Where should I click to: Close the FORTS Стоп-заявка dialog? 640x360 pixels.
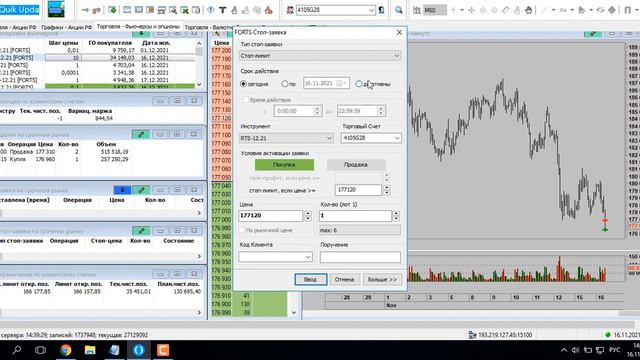[399, 32]
